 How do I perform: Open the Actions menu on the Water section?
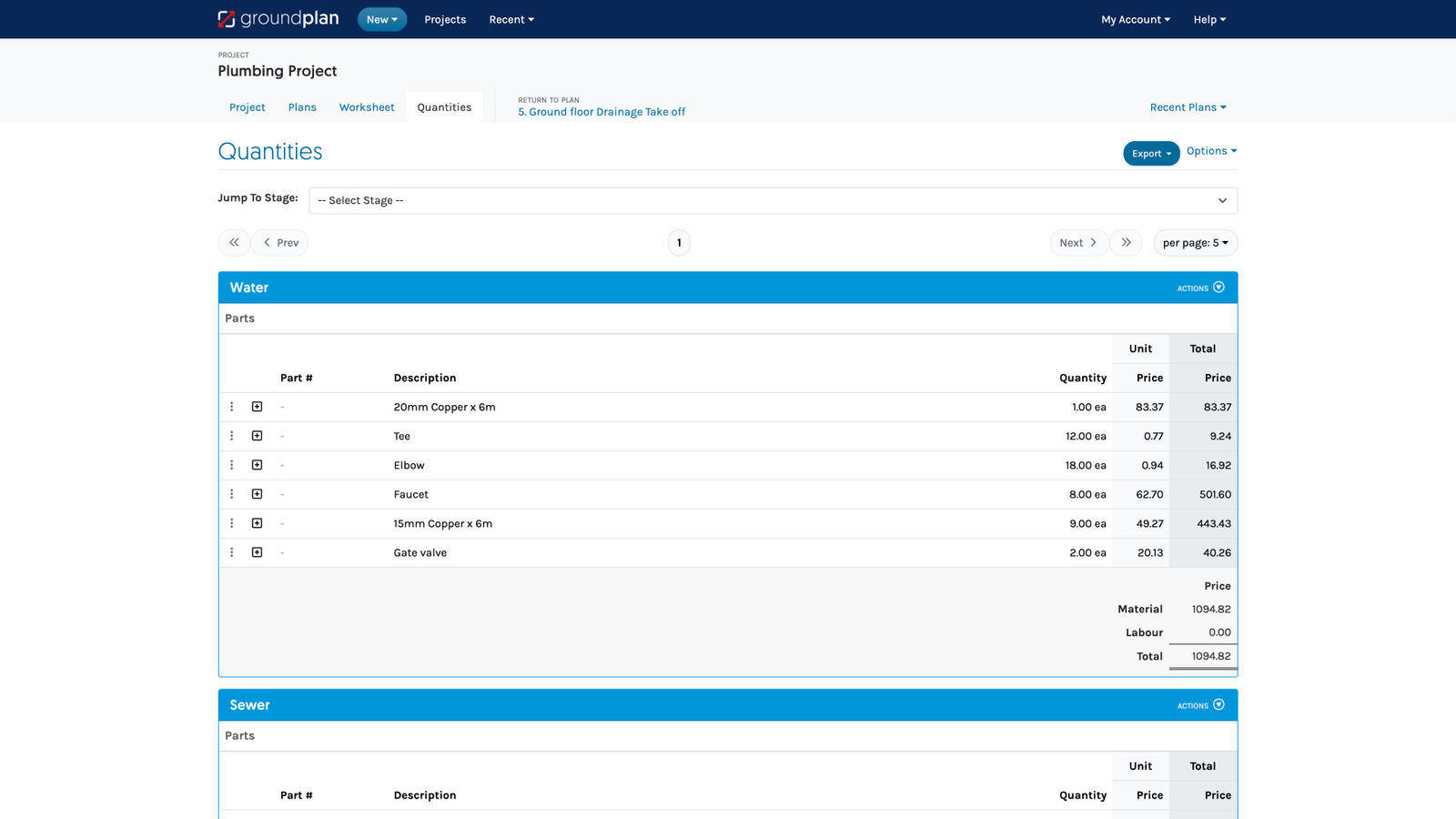1199,288
